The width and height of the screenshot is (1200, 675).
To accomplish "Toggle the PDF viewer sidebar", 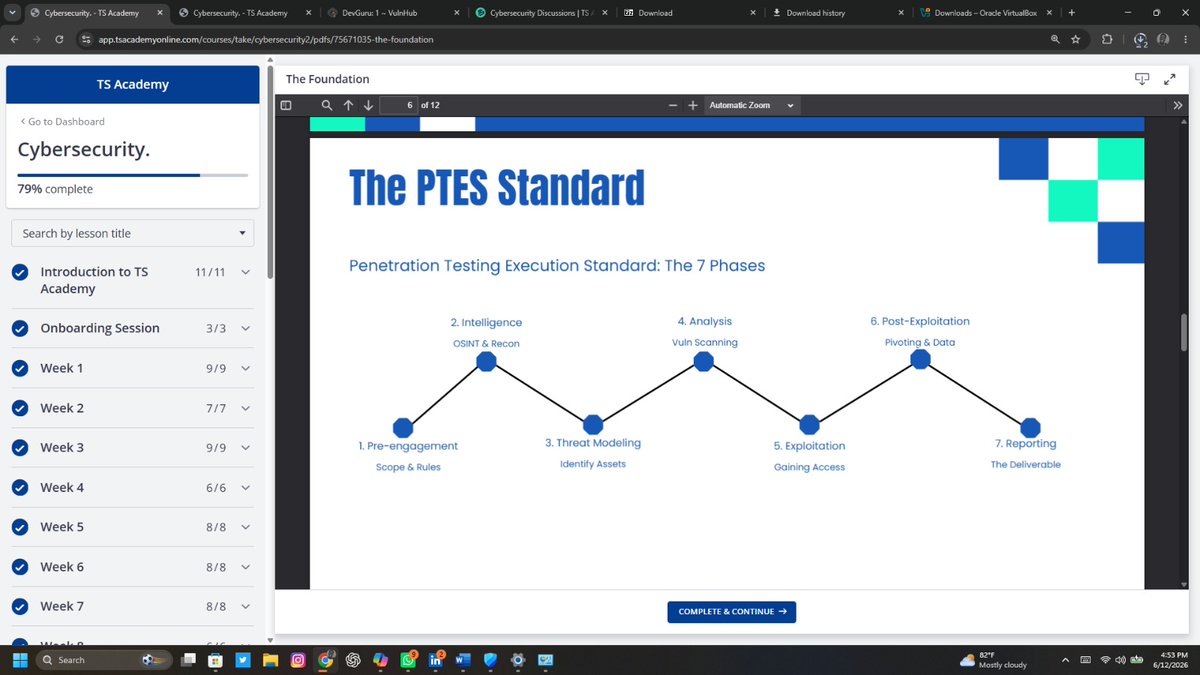I will (286, 105).
